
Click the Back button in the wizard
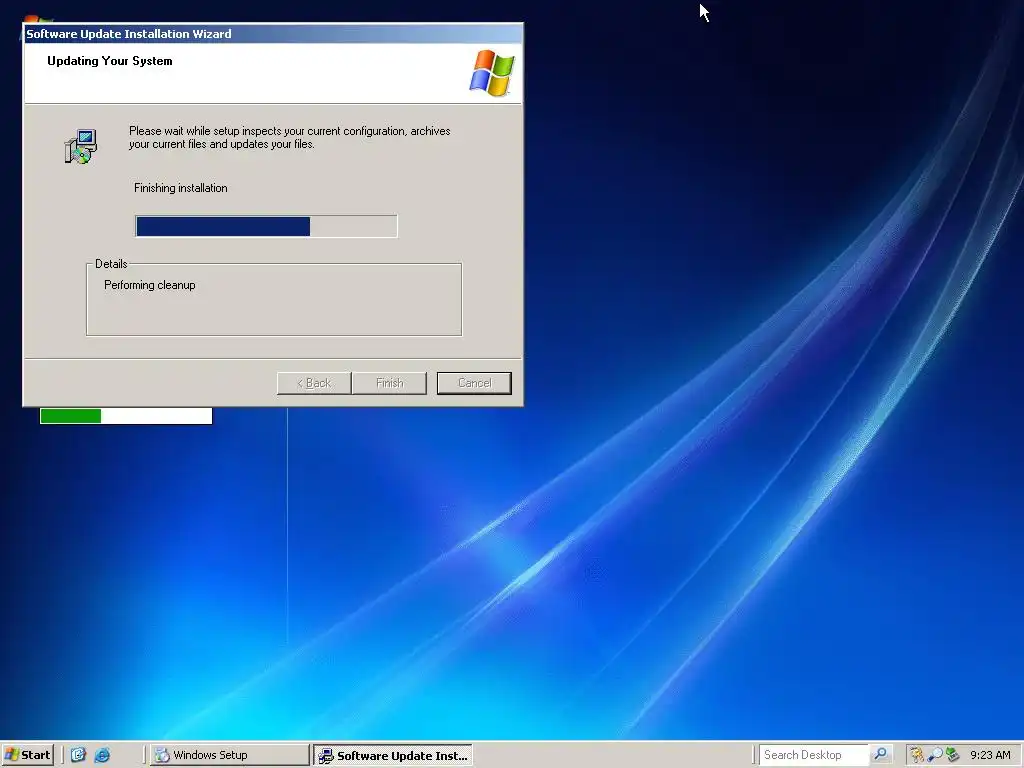pyautogui.click(x=314, y=383)
